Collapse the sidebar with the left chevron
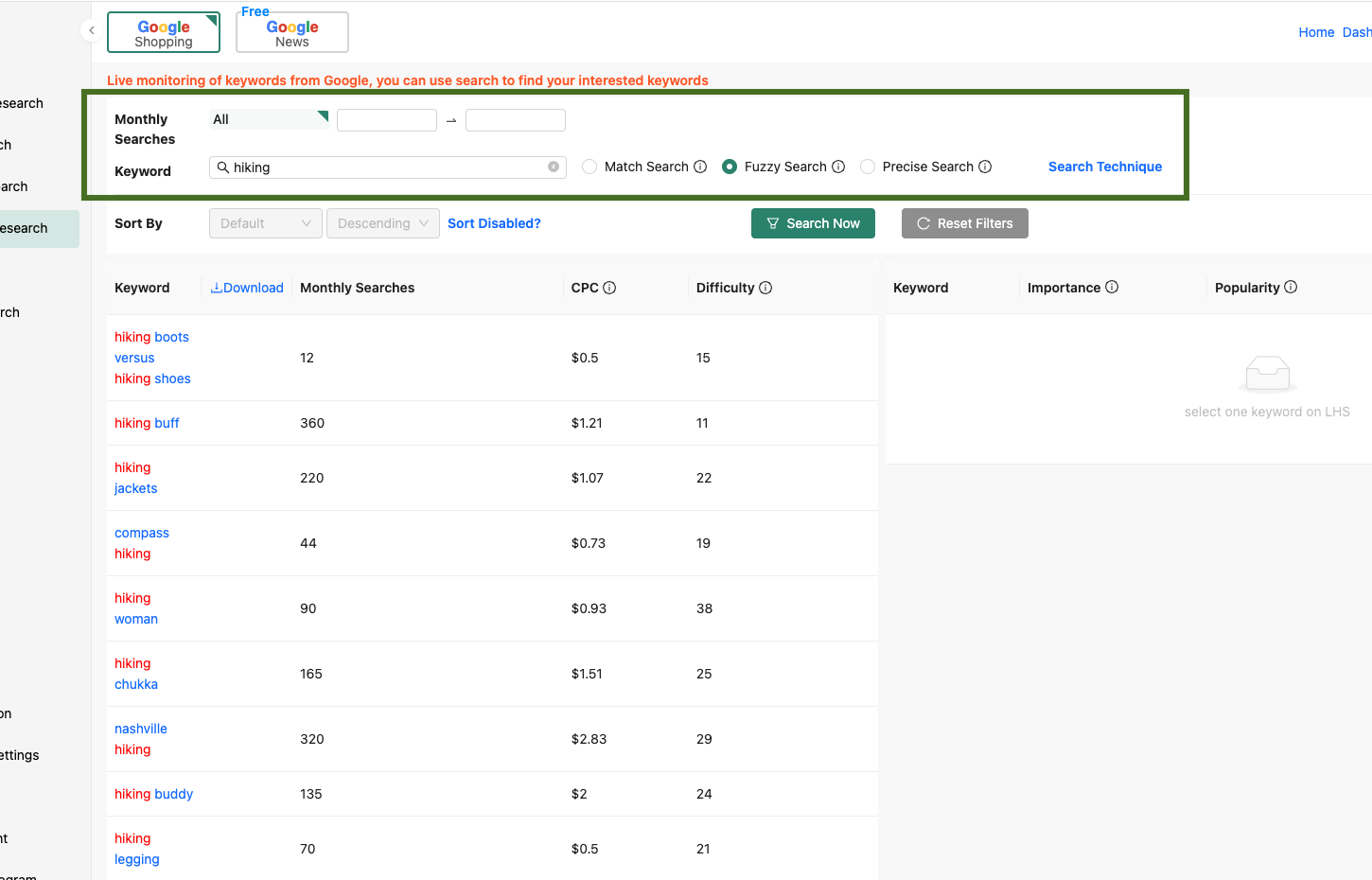1372x880 pixels. (91, 29)
